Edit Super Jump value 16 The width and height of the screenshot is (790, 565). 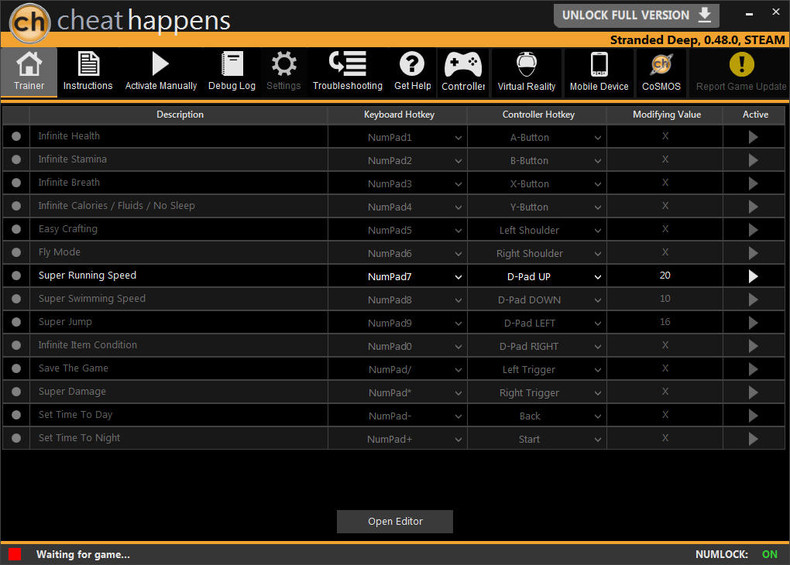665,322
